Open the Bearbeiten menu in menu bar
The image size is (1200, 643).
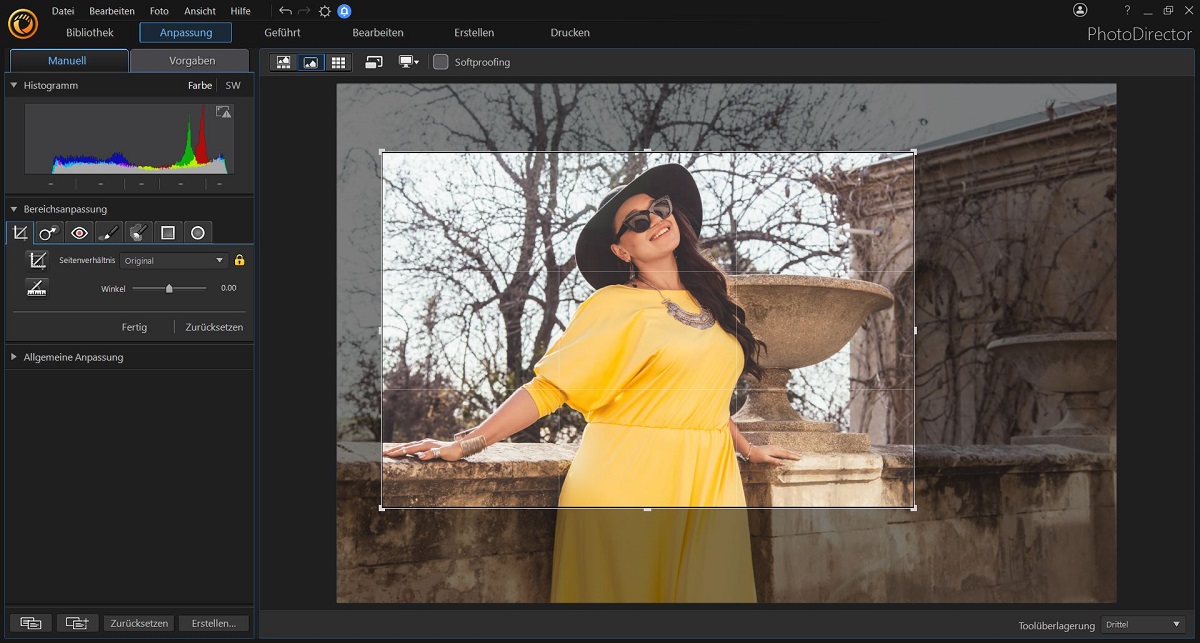[x=110, y=11]
